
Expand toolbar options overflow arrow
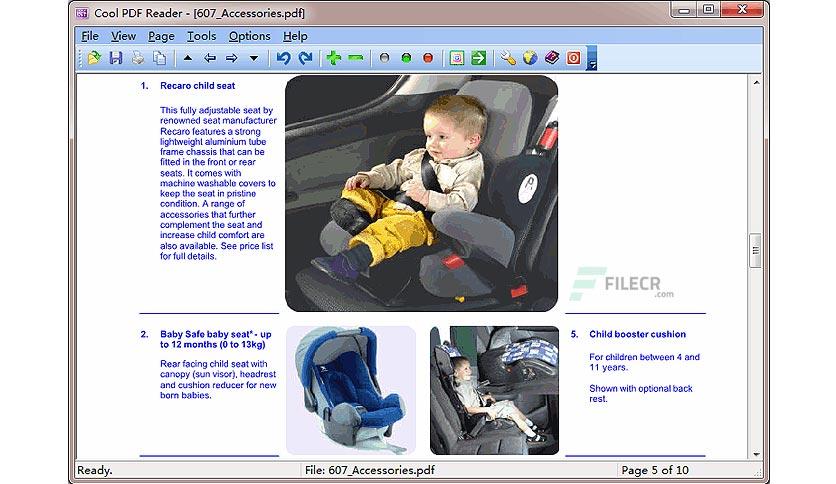point(591,58)
